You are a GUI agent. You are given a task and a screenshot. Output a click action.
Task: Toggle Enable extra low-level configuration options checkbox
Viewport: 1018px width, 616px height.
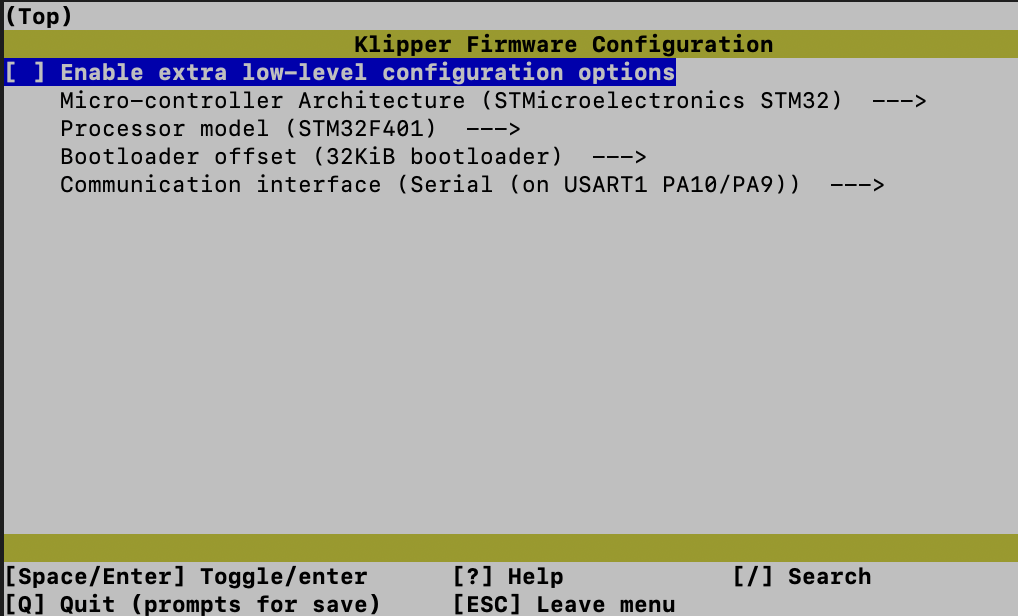click(25, 72)
